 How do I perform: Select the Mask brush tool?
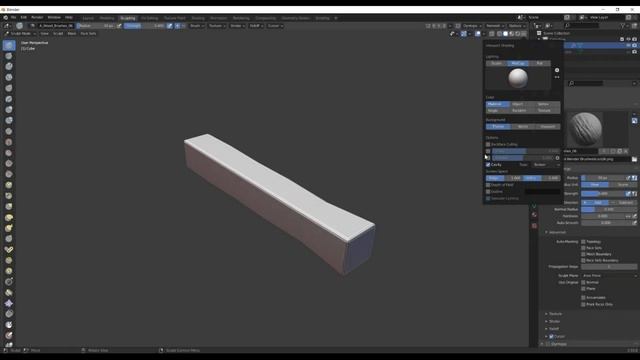[x=9, y=325]
